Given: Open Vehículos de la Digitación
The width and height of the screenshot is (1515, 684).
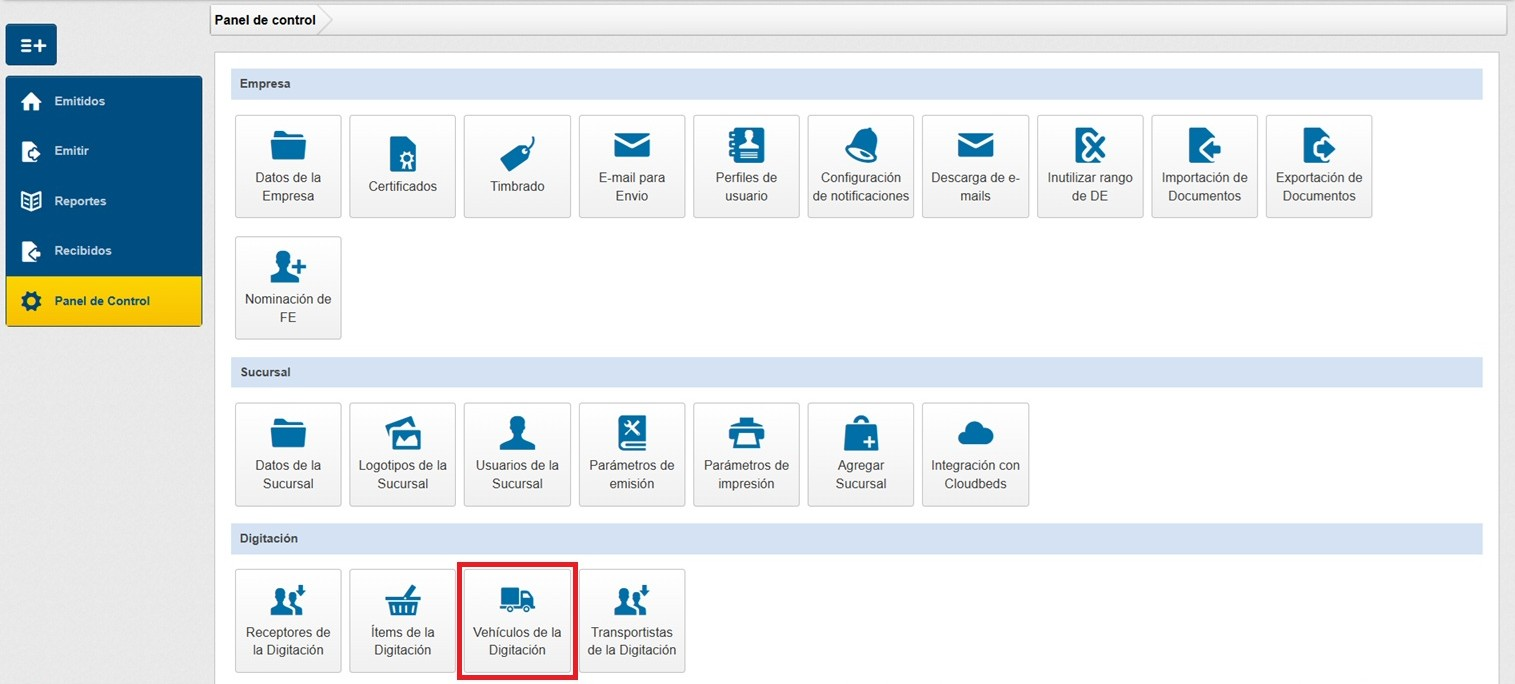Looking at the screenshot, I should (x=517, y=621).
